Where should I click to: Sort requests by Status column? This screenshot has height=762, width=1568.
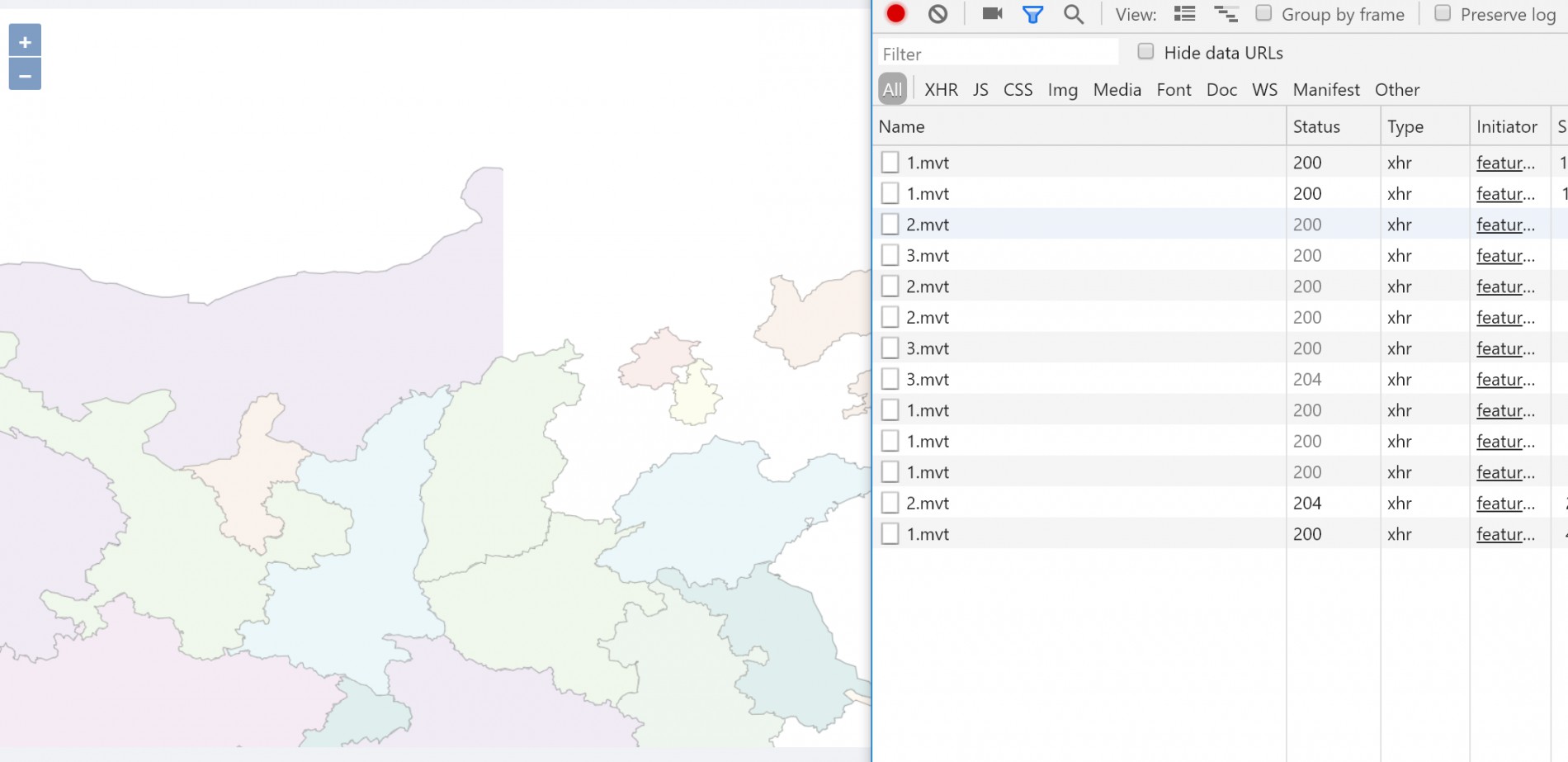[1316, 127]
